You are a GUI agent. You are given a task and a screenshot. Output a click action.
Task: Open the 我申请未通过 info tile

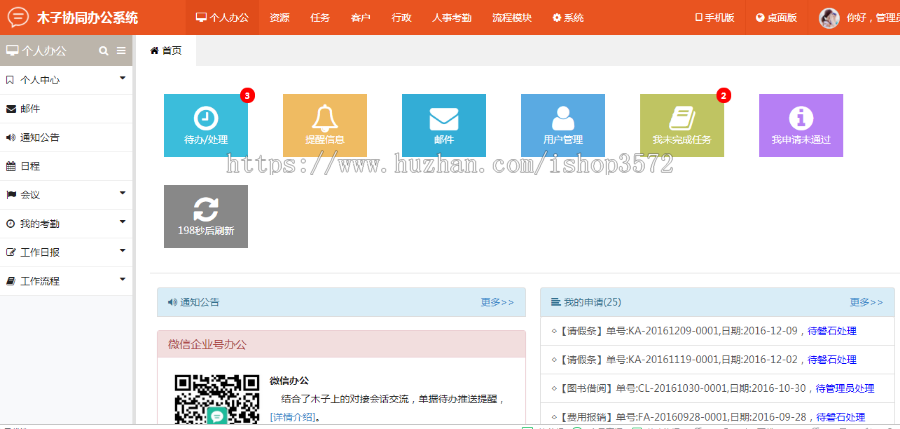pos(801,125)
